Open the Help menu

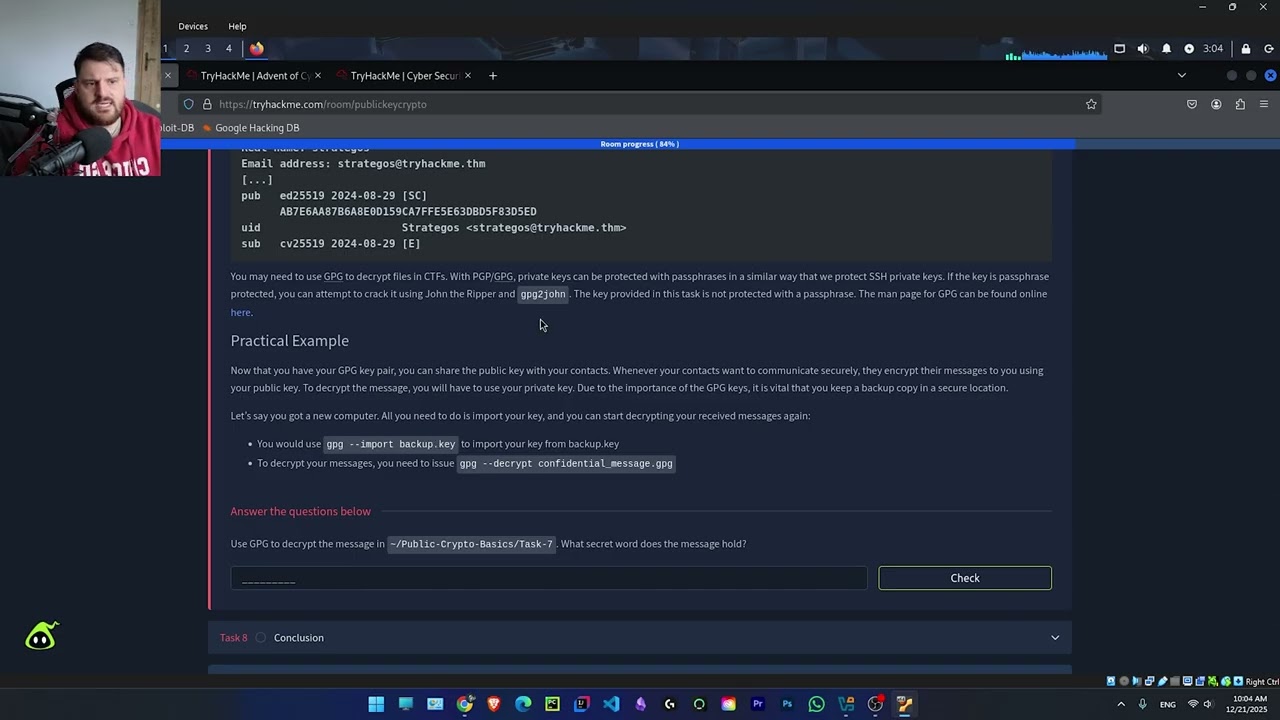(x=237, y=26)
